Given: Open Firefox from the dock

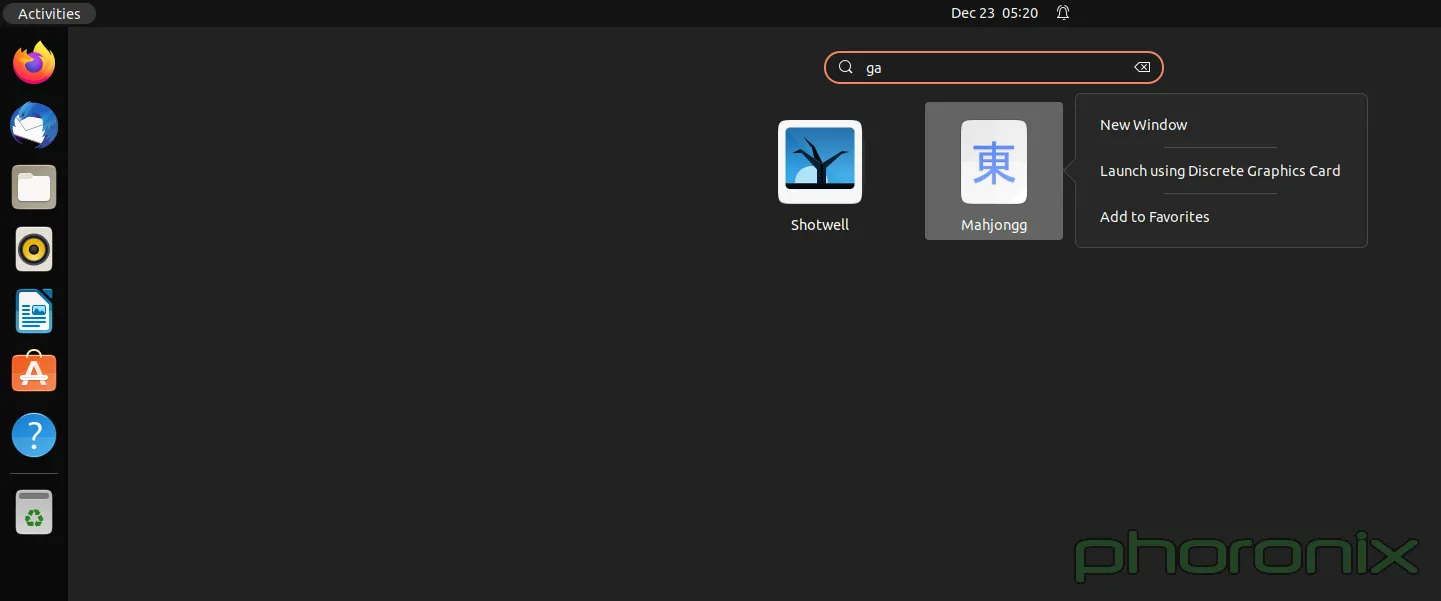Looking at the screenshot, I should pyautogui.click(x=34, y=64).
